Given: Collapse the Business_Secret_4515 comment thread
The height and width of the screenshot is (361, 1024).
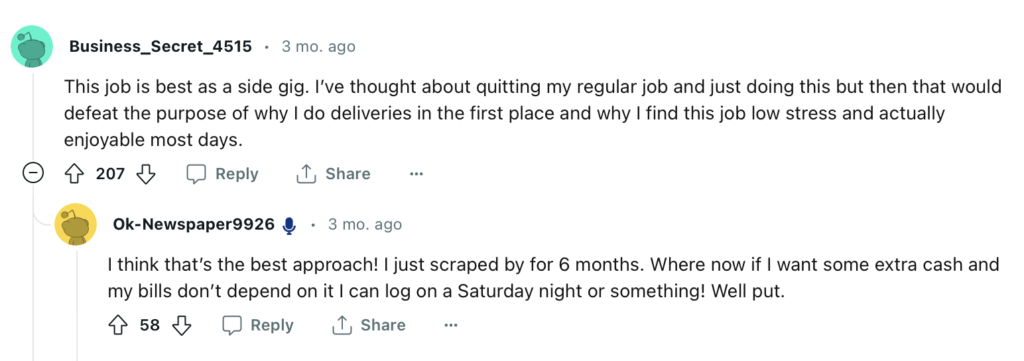Looking at the screenshot, I should pyautogui.click(x=33, y=174).
